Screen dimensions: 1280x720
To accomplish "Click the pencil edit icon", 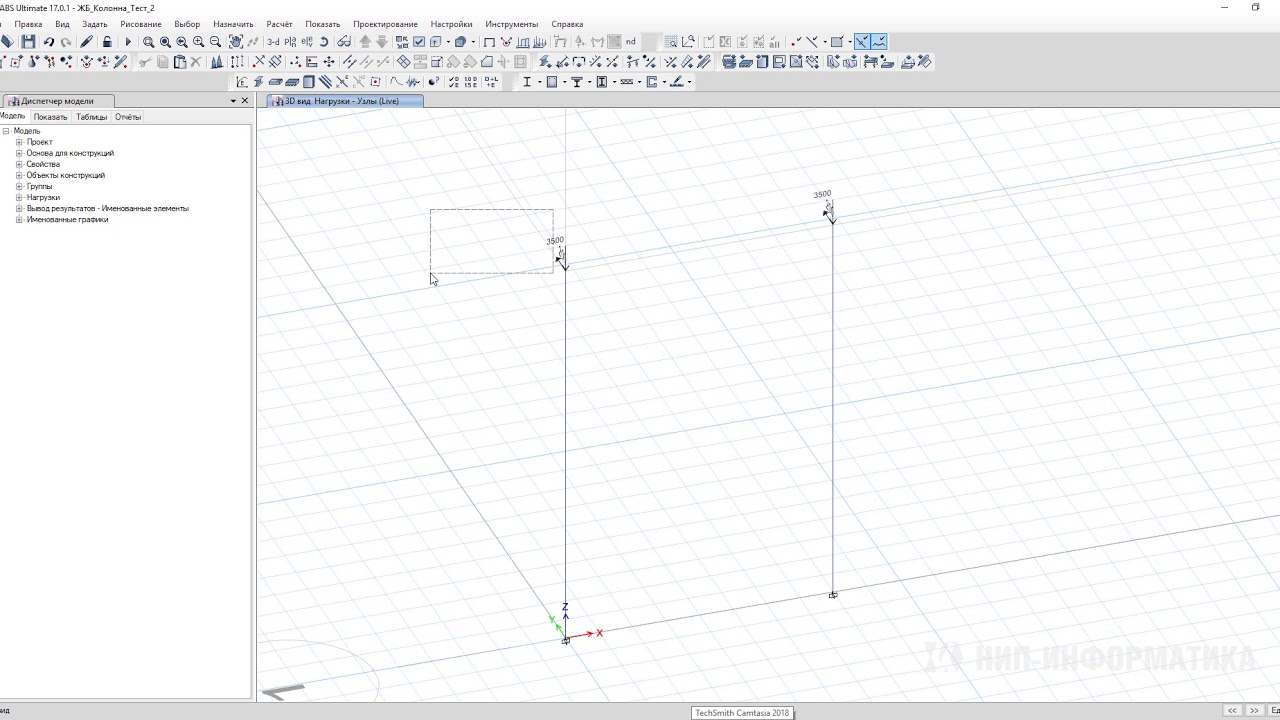I will click(86, 42).
